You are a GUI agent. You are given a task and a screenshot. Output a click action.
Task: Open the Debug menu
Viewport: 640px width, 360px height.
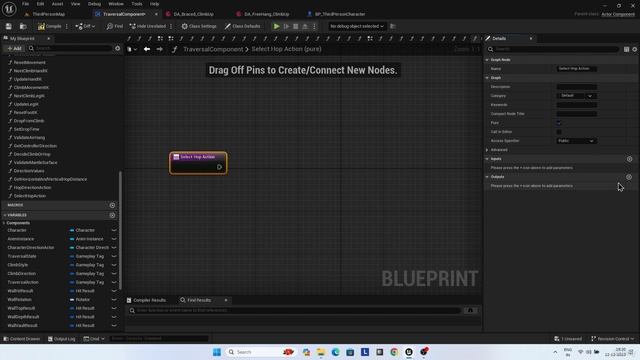click(x=94, y=4)
